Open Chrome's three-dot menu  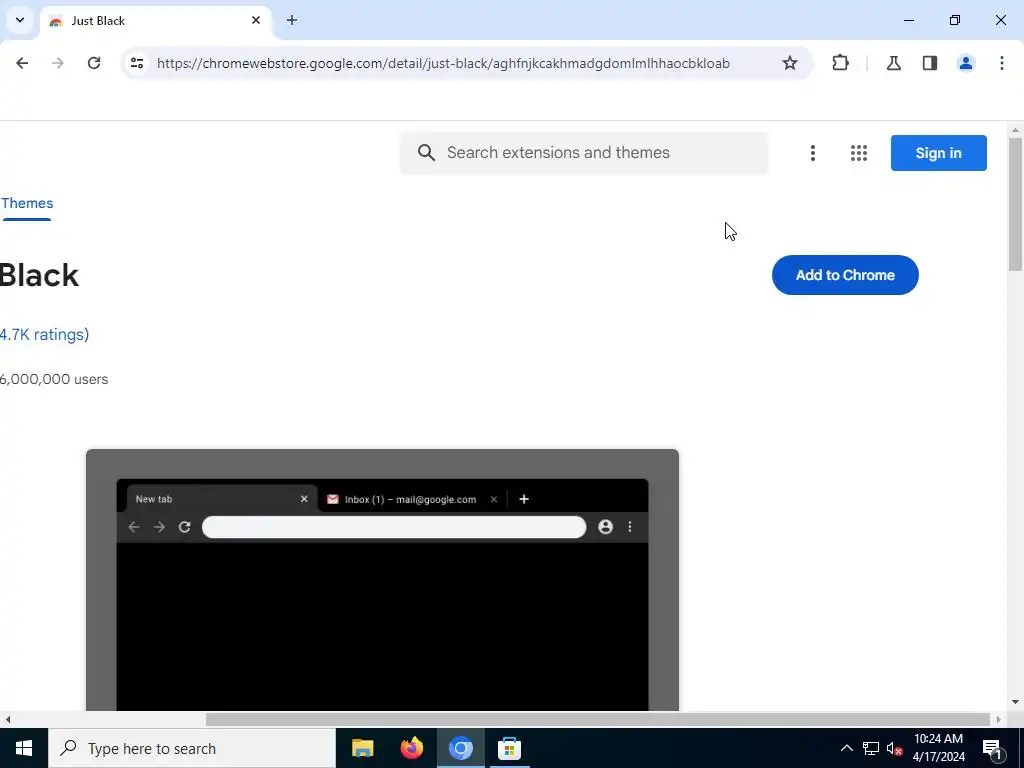coord(1001,63)
